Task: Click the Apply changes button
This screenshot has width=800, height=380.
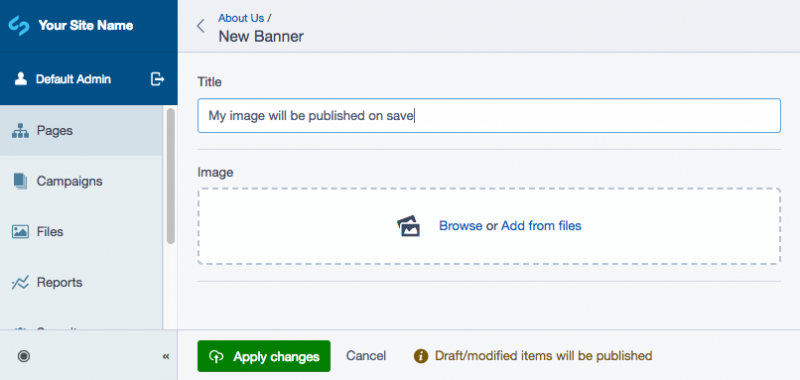Action: pos(264,356)
